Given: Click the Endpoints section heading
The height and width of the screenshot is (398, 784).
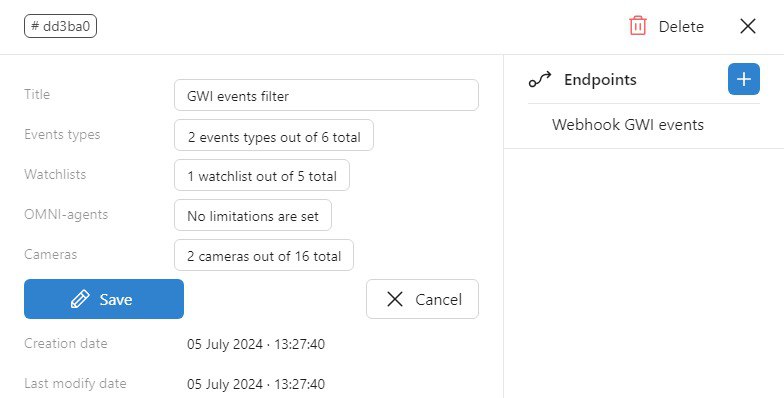Looking at the screenshot, I should [x=600, y=80].
